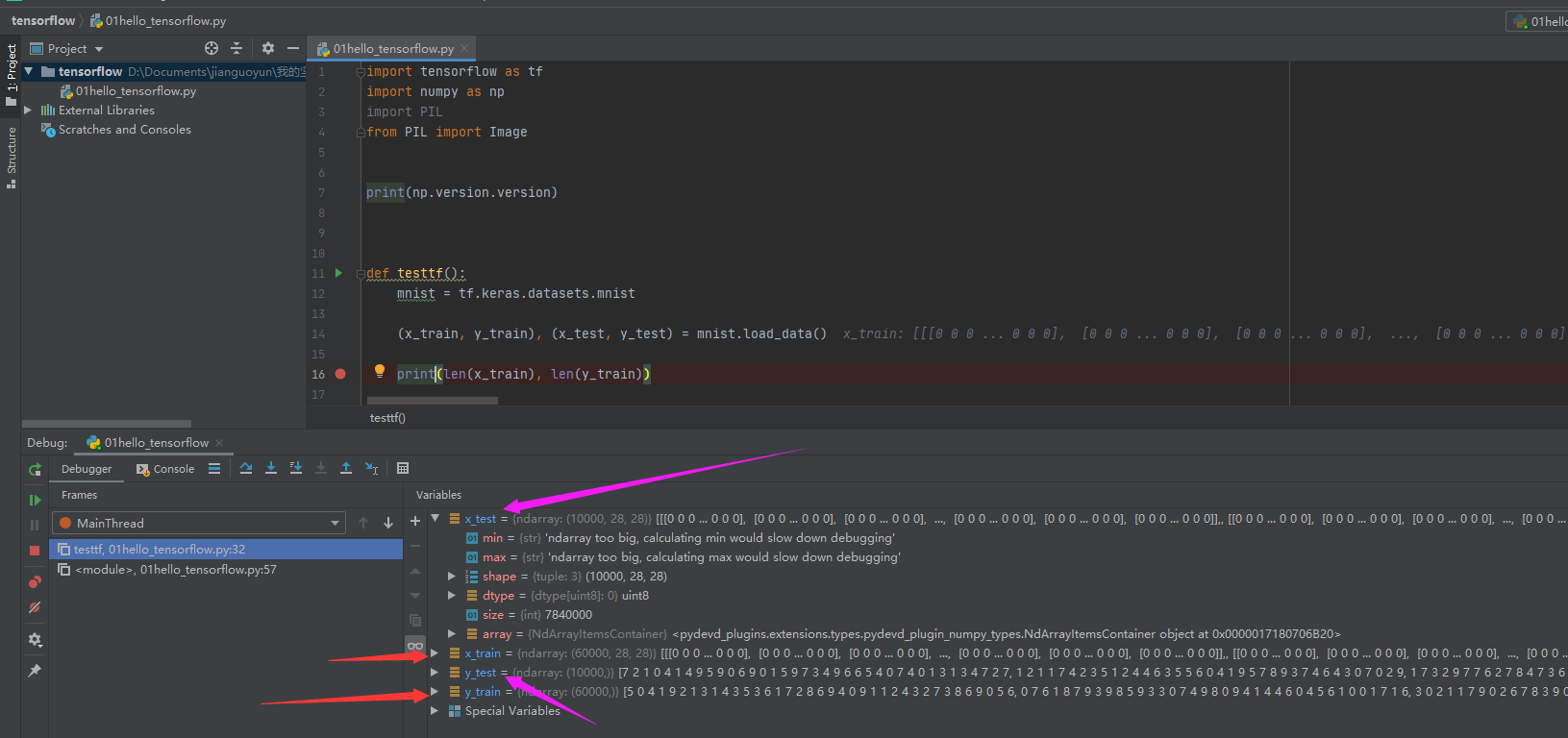Click the yellow intention lightbulb icon
The height and width of the screenshot is (738, 1568).
point(380,371)
